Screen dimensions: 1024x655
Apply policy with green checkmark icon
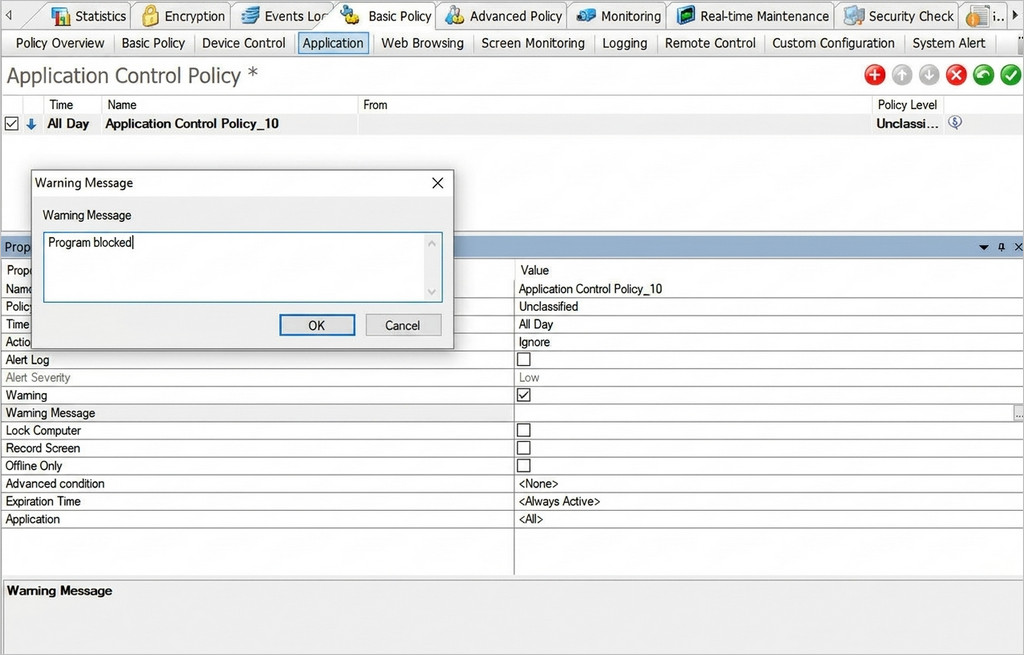(1010, 75)
